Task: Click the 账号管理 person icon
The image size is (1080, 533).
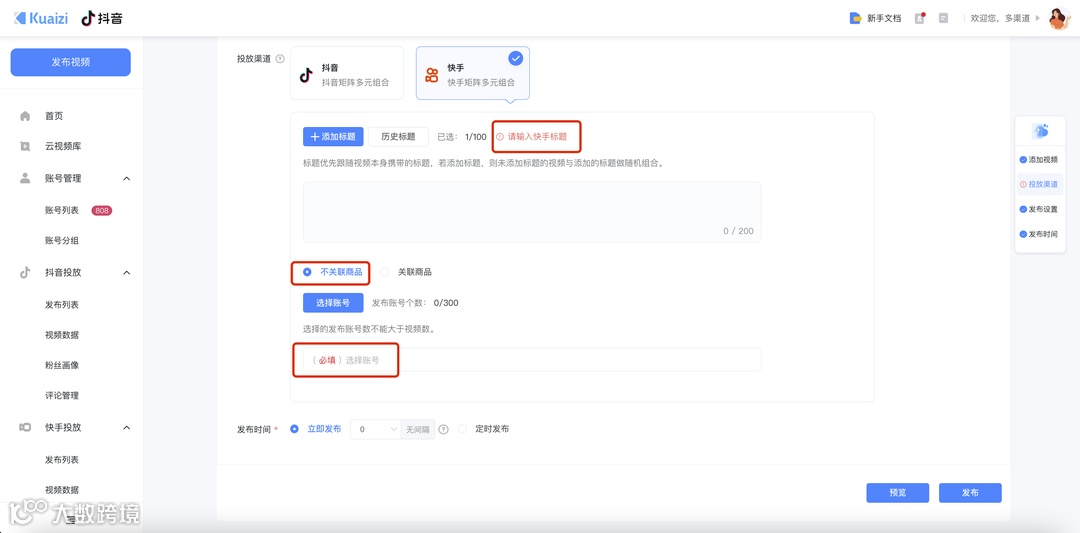Action: point(25,178)
